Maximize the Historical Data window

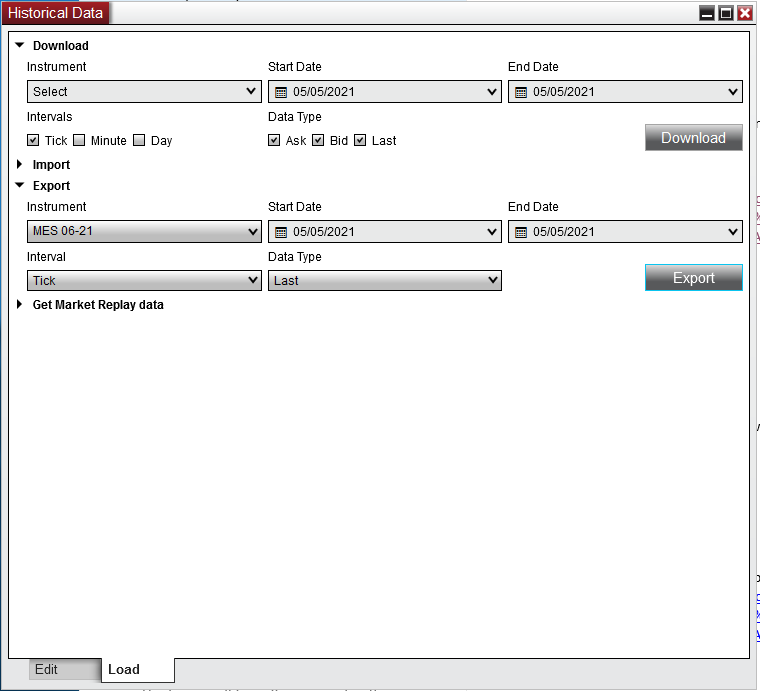726,13
